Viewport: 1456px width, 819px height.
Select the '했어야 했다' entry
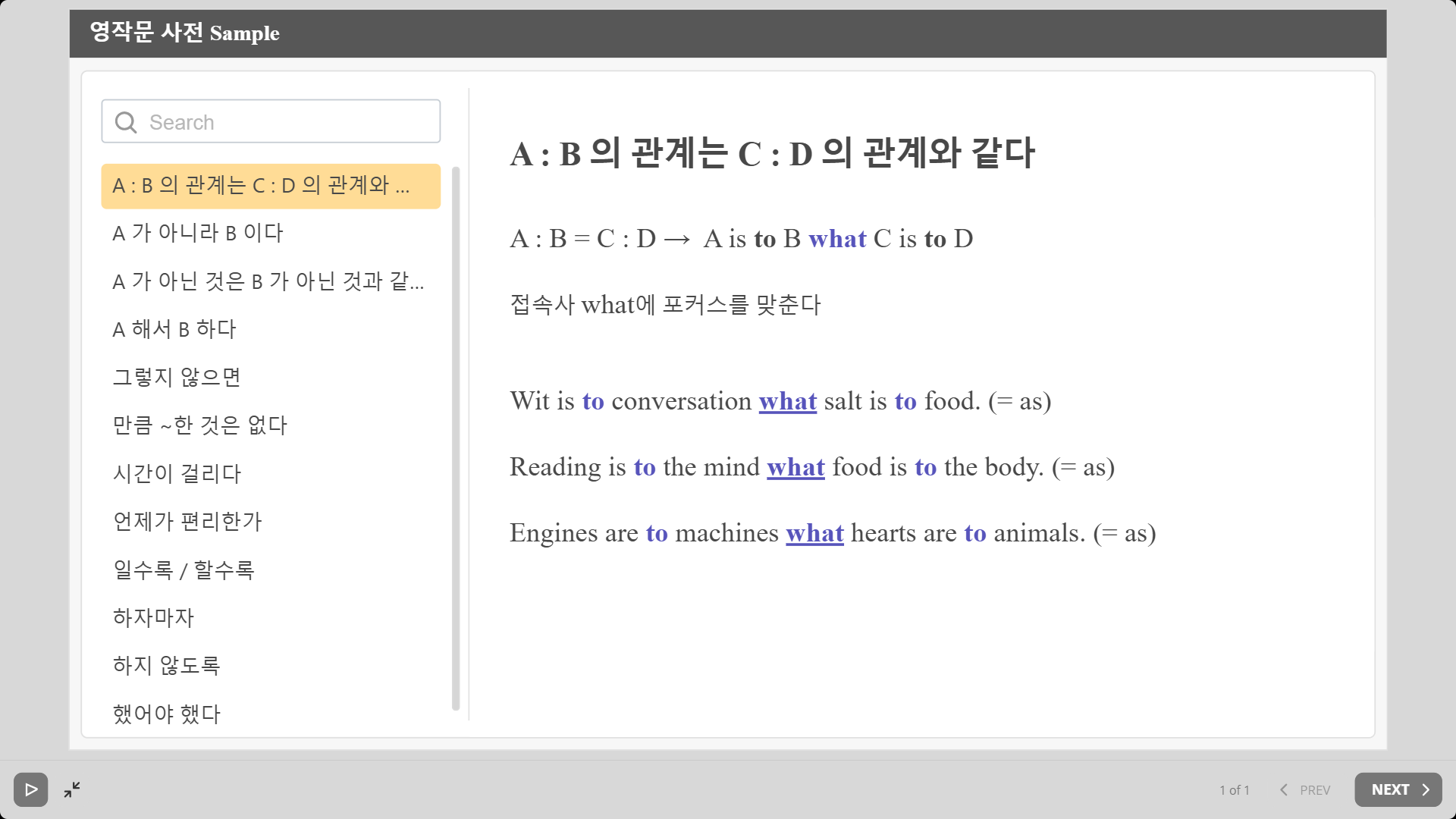point(271,713)
